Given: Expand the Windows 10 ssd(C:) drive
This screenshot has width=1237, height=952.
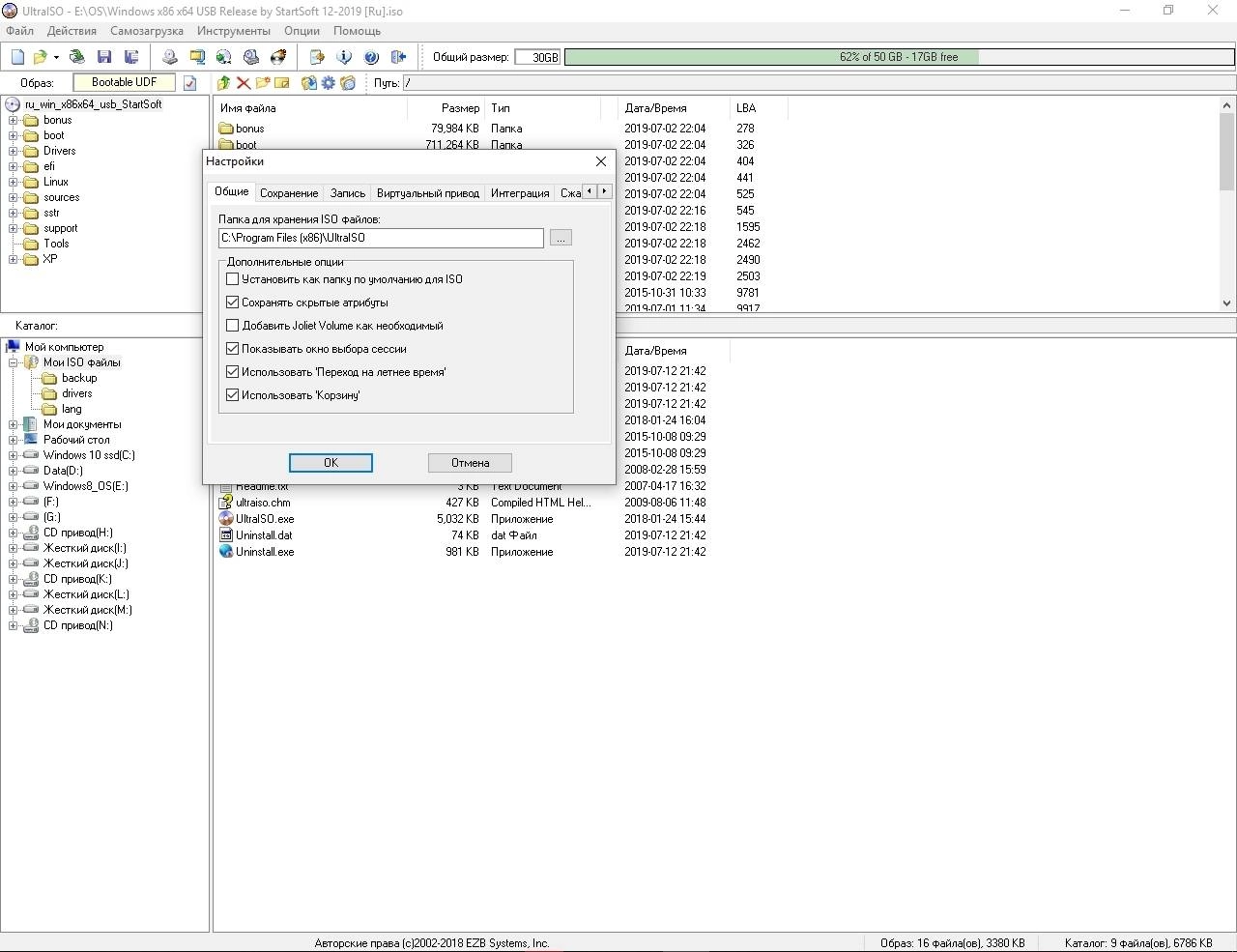Looking at the screenshot, I should [x=14, y=456].
